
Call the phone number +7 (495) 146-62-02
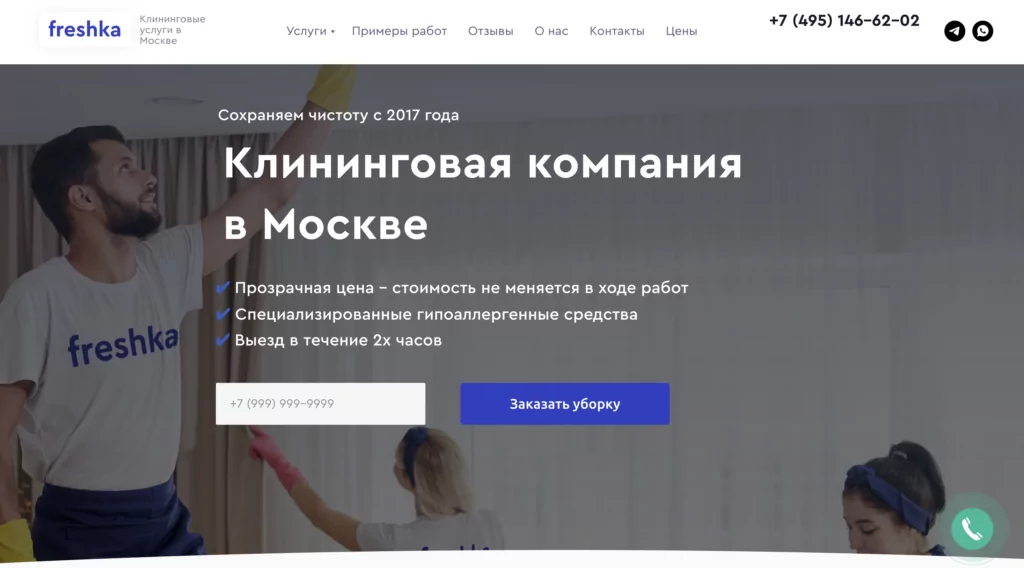[x=844, y=21]
